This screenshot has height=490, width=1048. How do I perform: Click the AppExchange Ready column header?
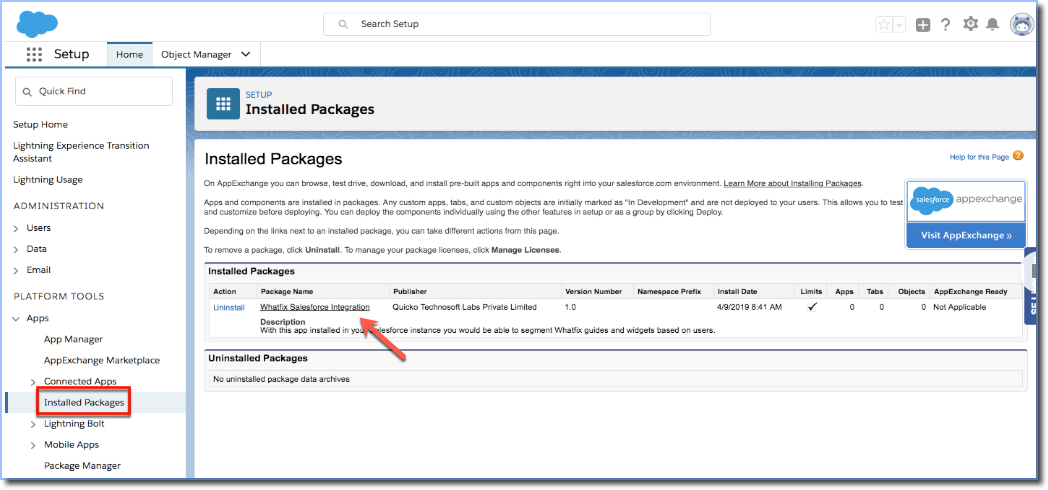[968, 291]
